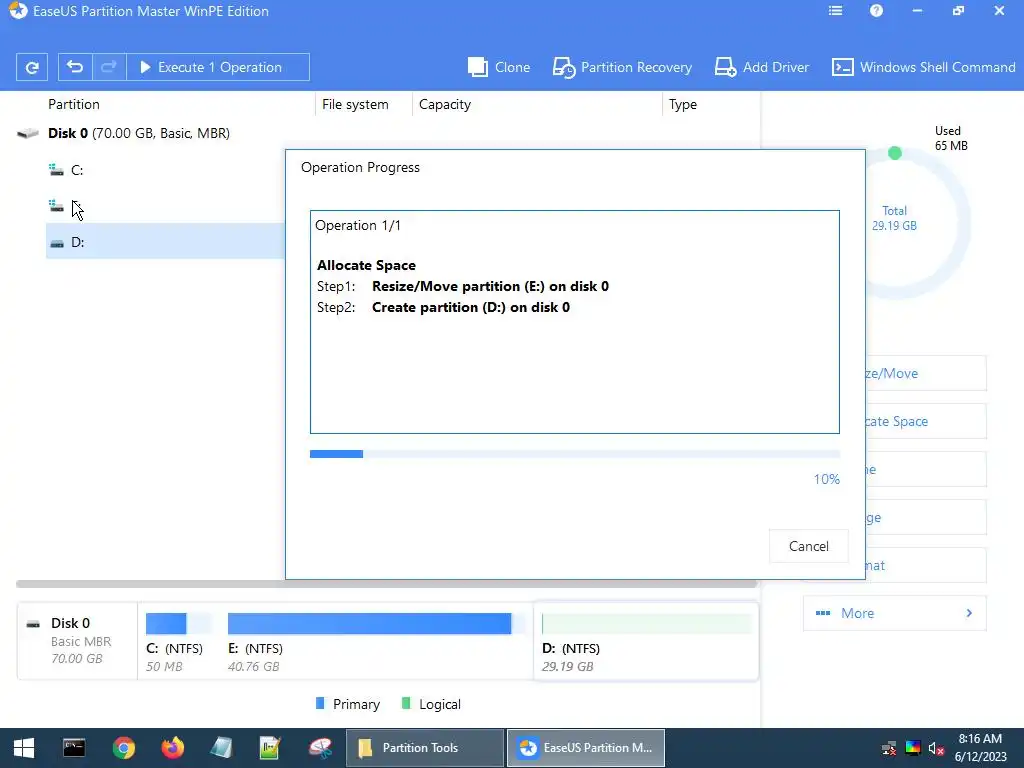Click the Partition column header

(x=74, y=104)
